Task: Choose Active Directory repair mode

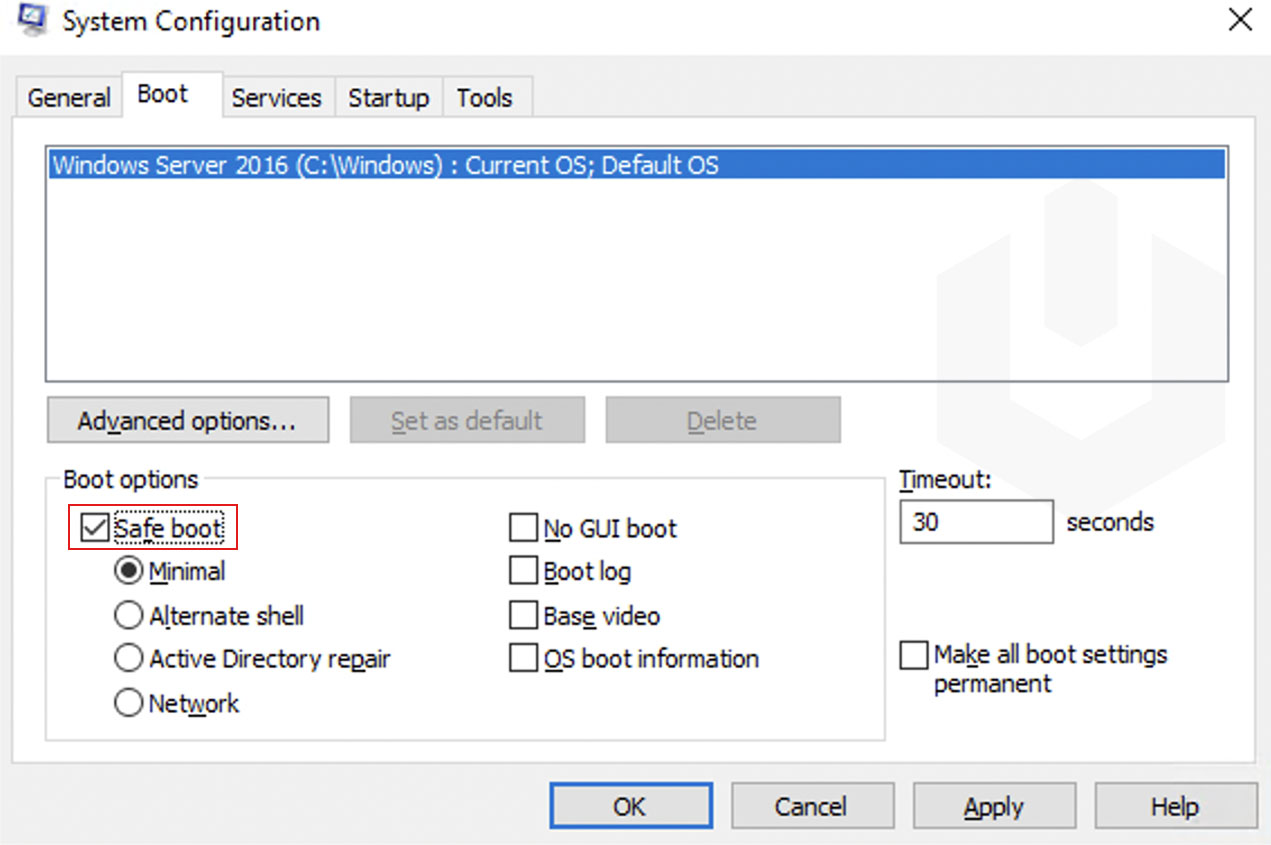Action: coord(128,658)
